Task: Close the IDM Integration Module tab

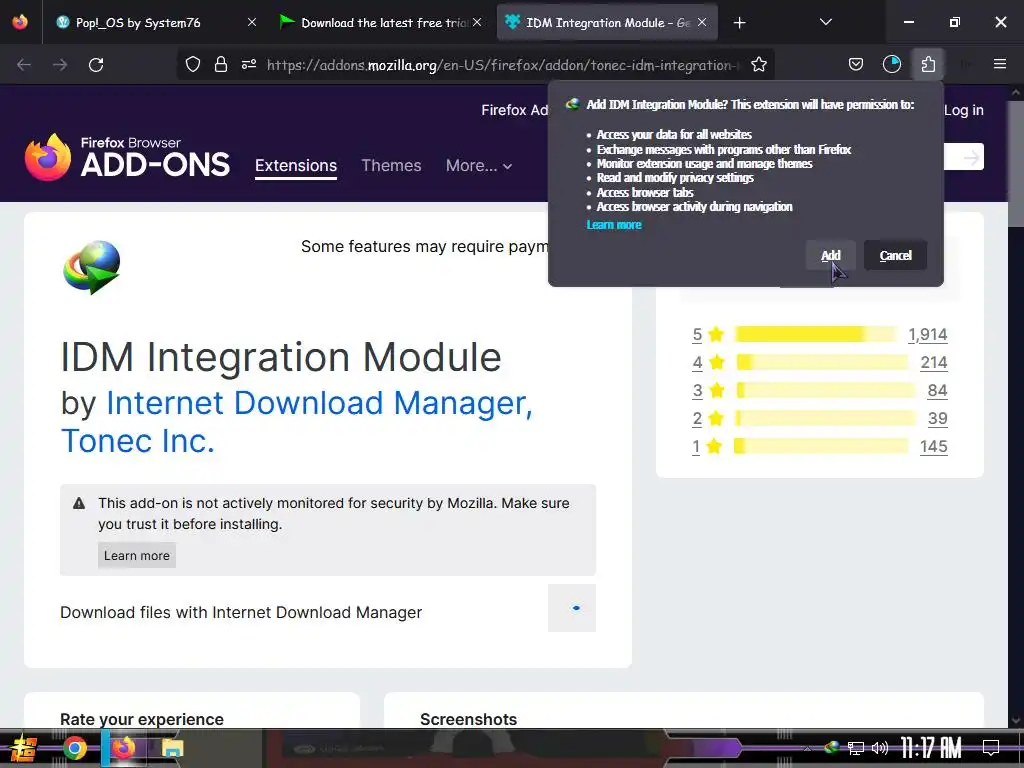Action: 702,22
